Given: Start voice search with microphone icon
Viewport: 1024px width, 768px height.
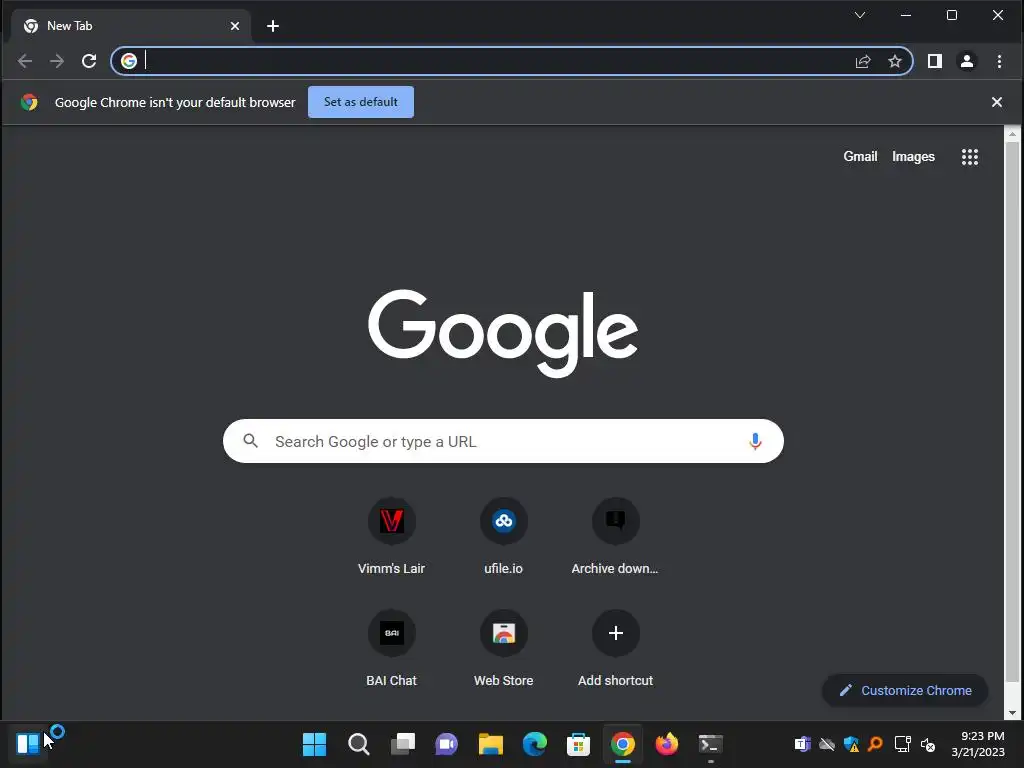Looking at the screenshot, I should pos(755,441).
